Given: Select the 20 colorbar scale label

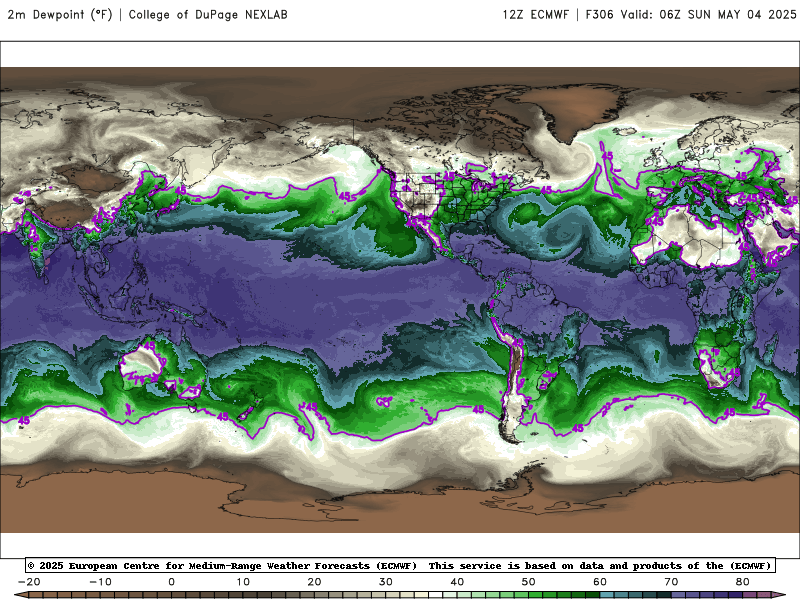Looking at the screenshot, I should pos(314,582).
